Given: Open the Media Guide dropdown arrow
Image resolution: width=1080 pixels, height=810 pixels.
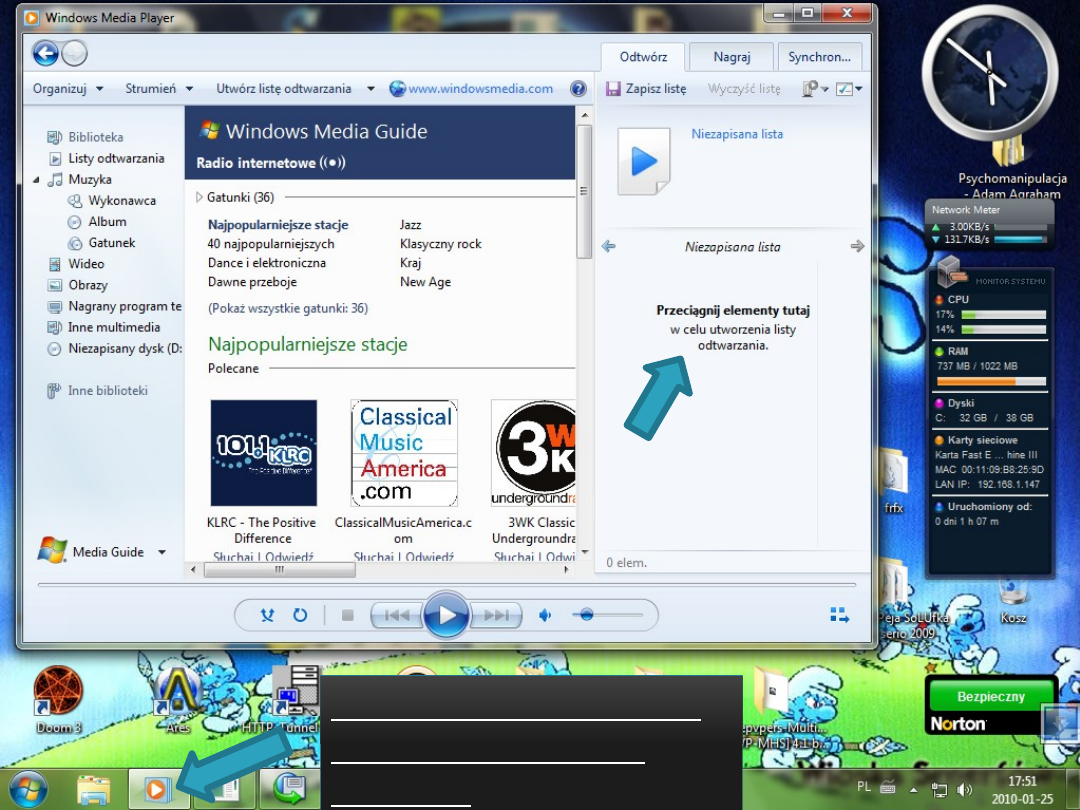Looking at the screenshot, I should (162, 552).
